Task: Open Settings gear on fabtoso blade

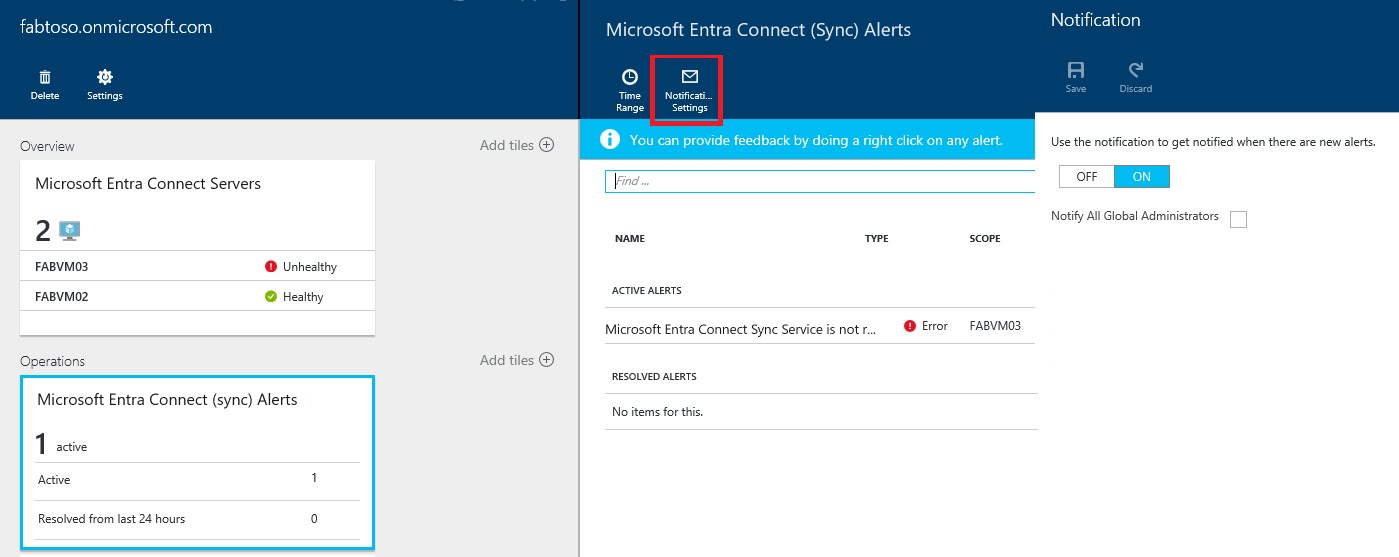Action: tap(105, 77)
